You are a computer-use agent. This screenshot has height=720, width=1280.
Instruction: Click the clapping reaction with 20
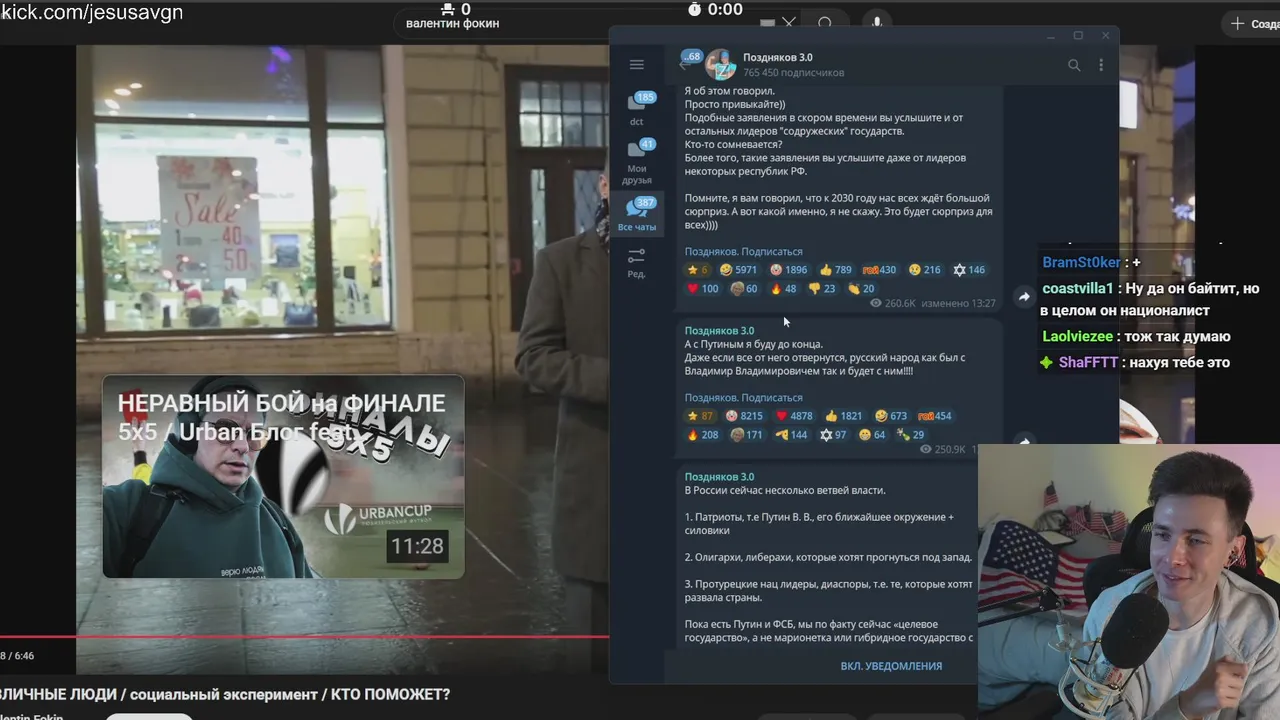click(861, 289)
